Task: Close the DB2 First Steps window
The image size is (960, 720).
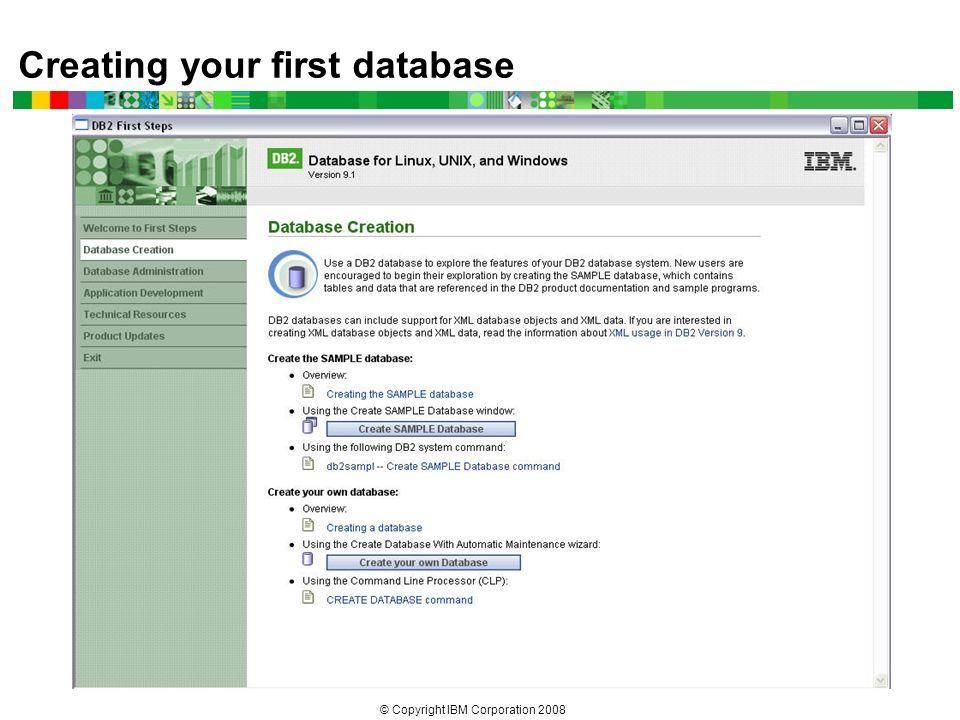Action: pos(879,125)
